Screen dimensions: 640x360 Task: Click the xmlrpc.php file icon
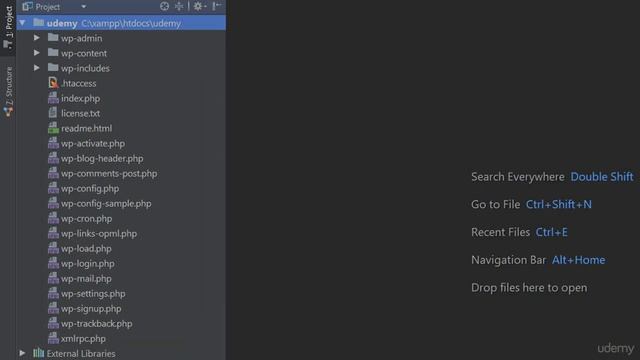point(53,338)
